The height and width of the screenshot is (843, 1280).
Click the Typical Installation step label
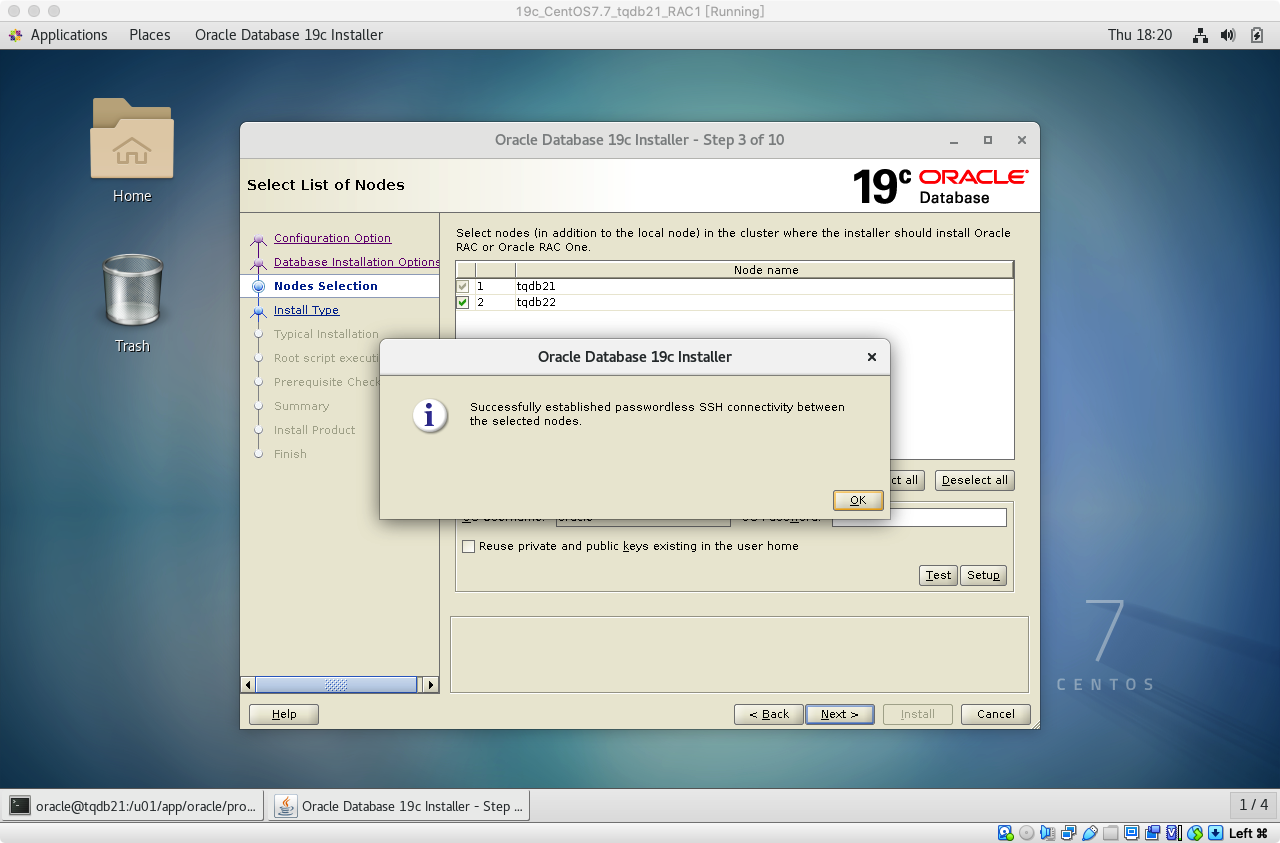(326, 334)
